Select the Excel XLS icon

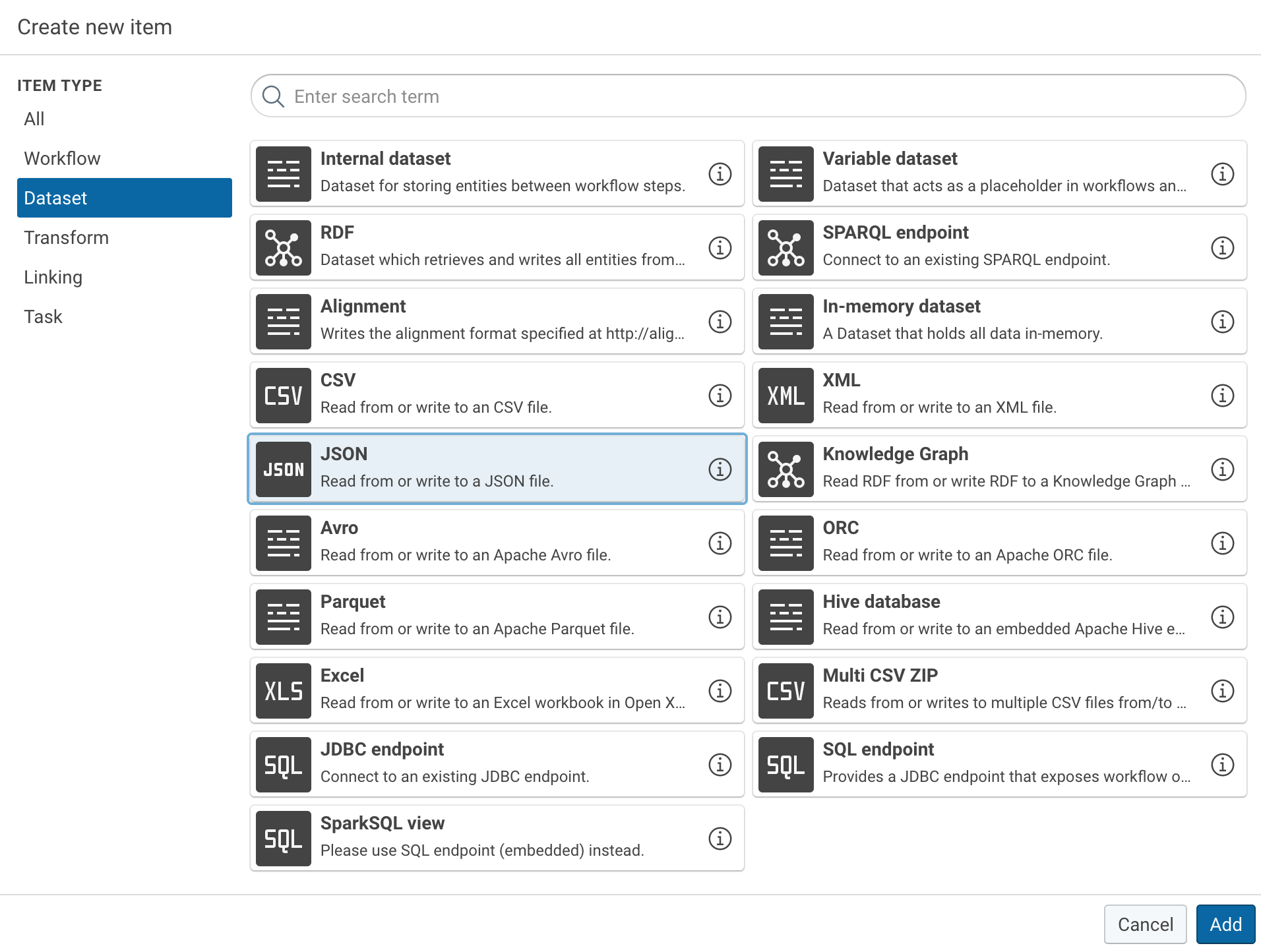coord(283,691)
